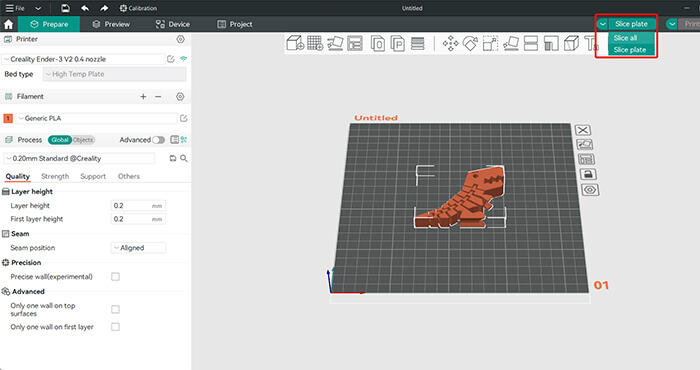Add a filament with plus icon
Viewport: 700px width, 370px height.
(x=143, y=96)
